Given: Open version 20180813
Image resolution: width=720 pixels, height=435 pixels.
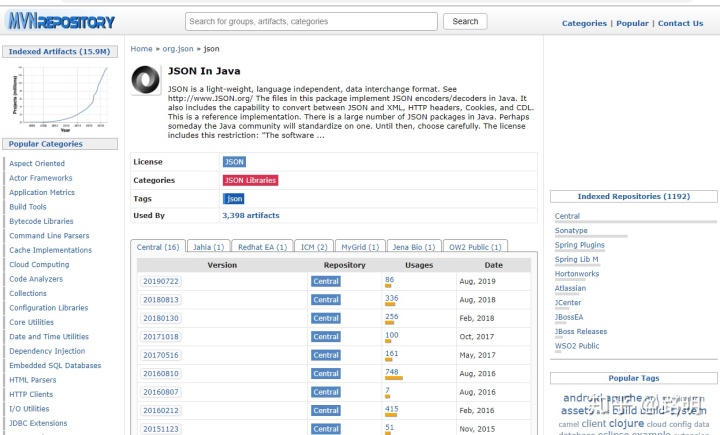Looking at the screenshot, I should (161, 299).
